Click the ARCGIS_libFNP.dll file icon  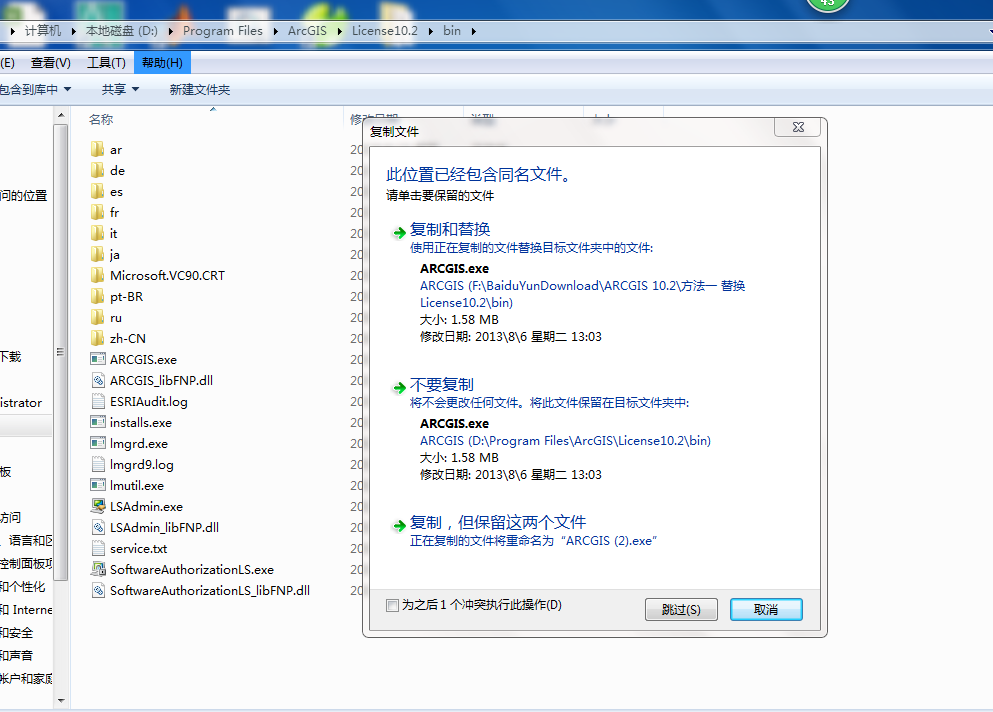pyautogui.click(x=97, y=380)
